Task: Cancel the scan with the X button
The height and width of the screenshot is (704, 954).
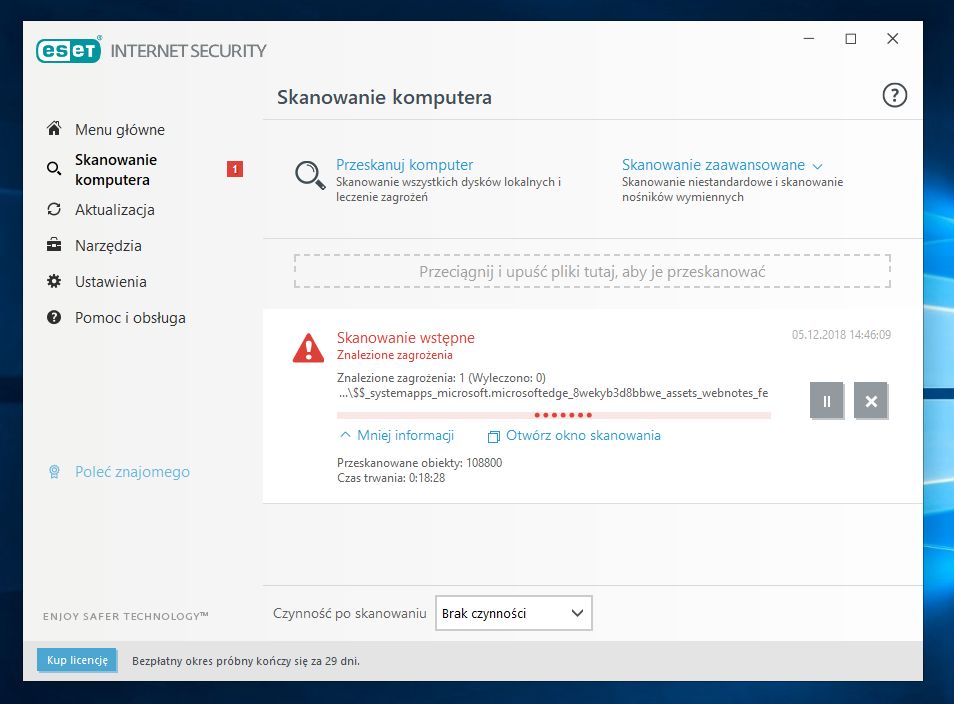Action: 871,400
